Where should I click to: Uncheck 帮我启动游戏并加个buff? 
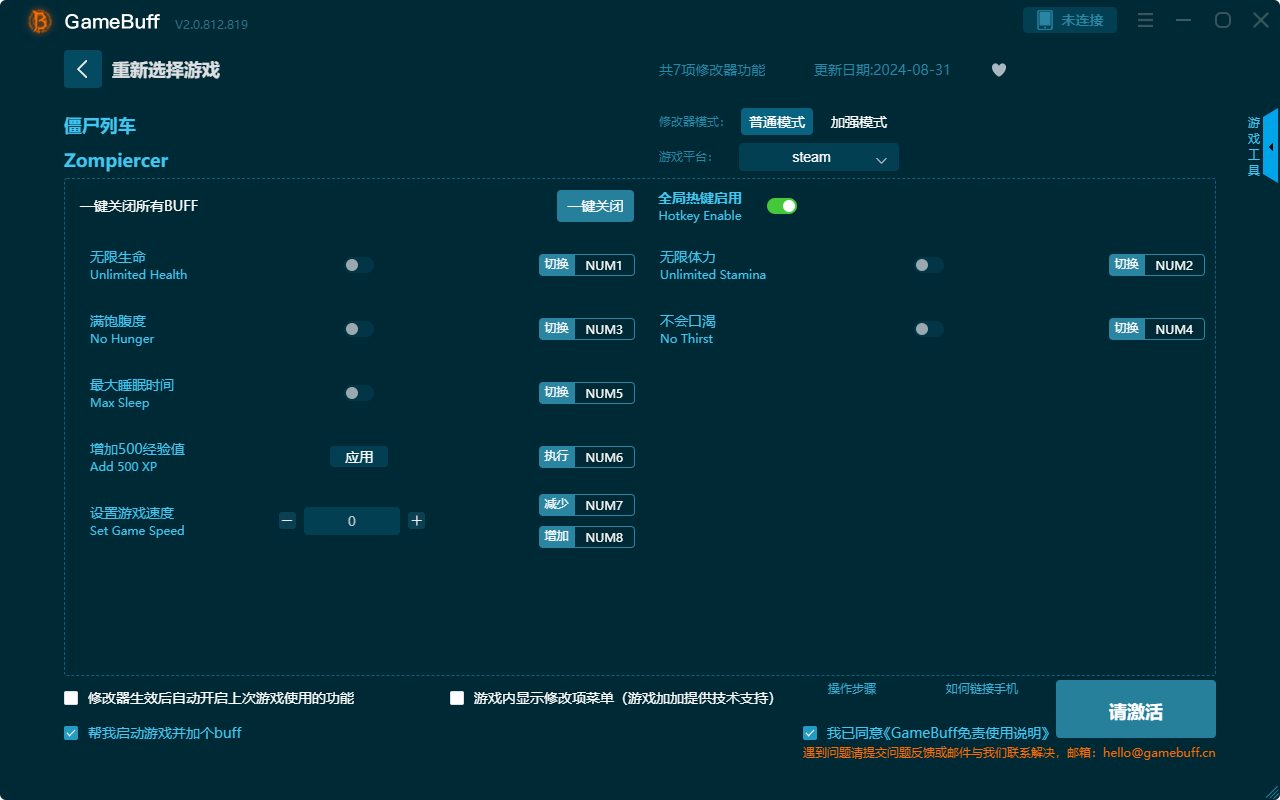(70, 732)
